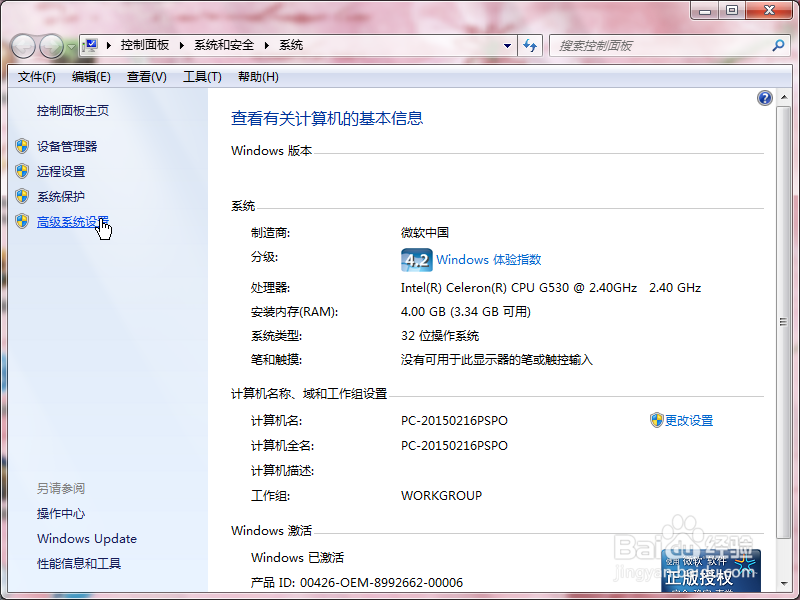Click the WORKGROUP value
800x600 pixels.
click(441, 496)
